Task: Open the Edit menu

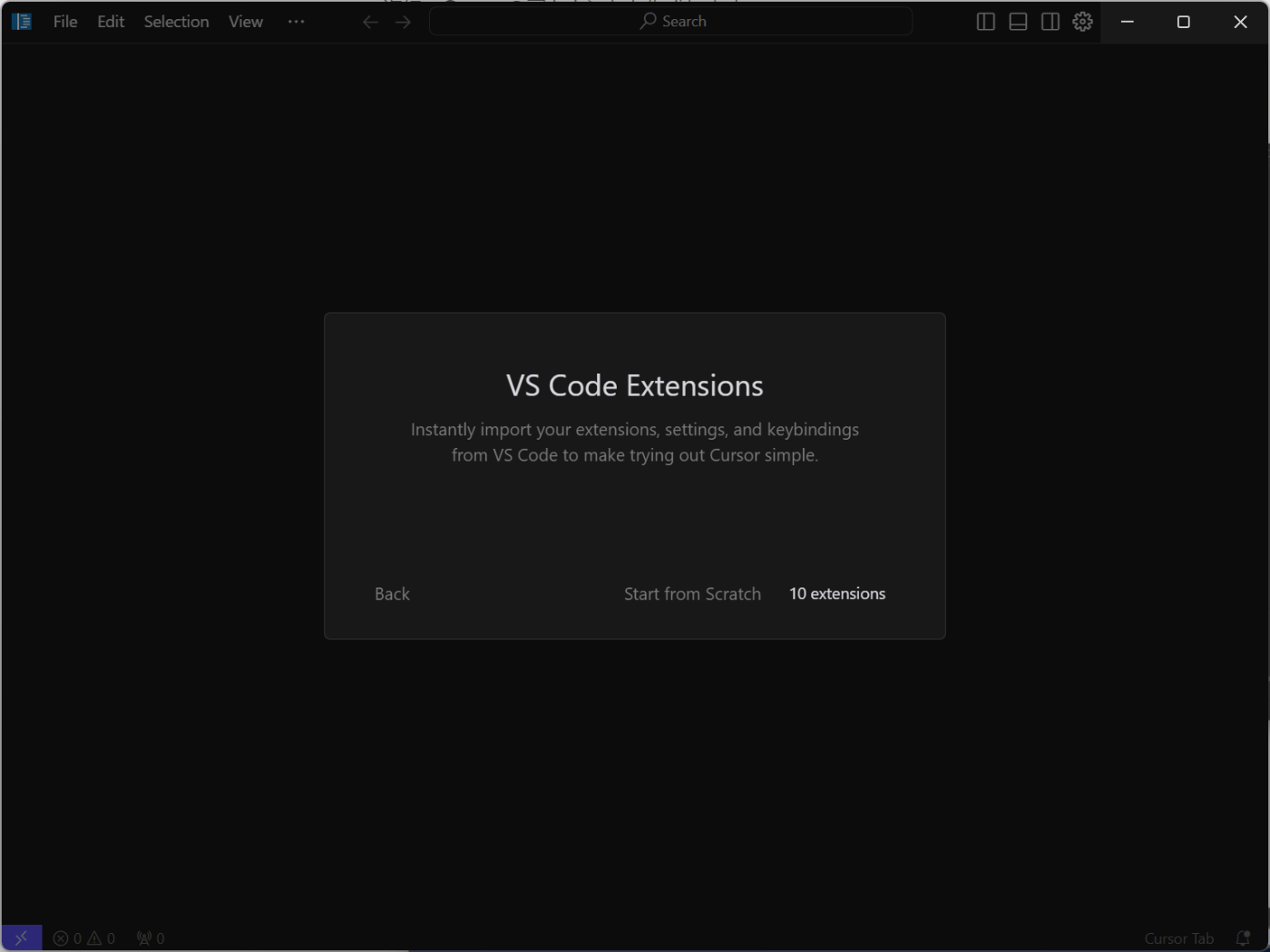Action: pos(111,21)
